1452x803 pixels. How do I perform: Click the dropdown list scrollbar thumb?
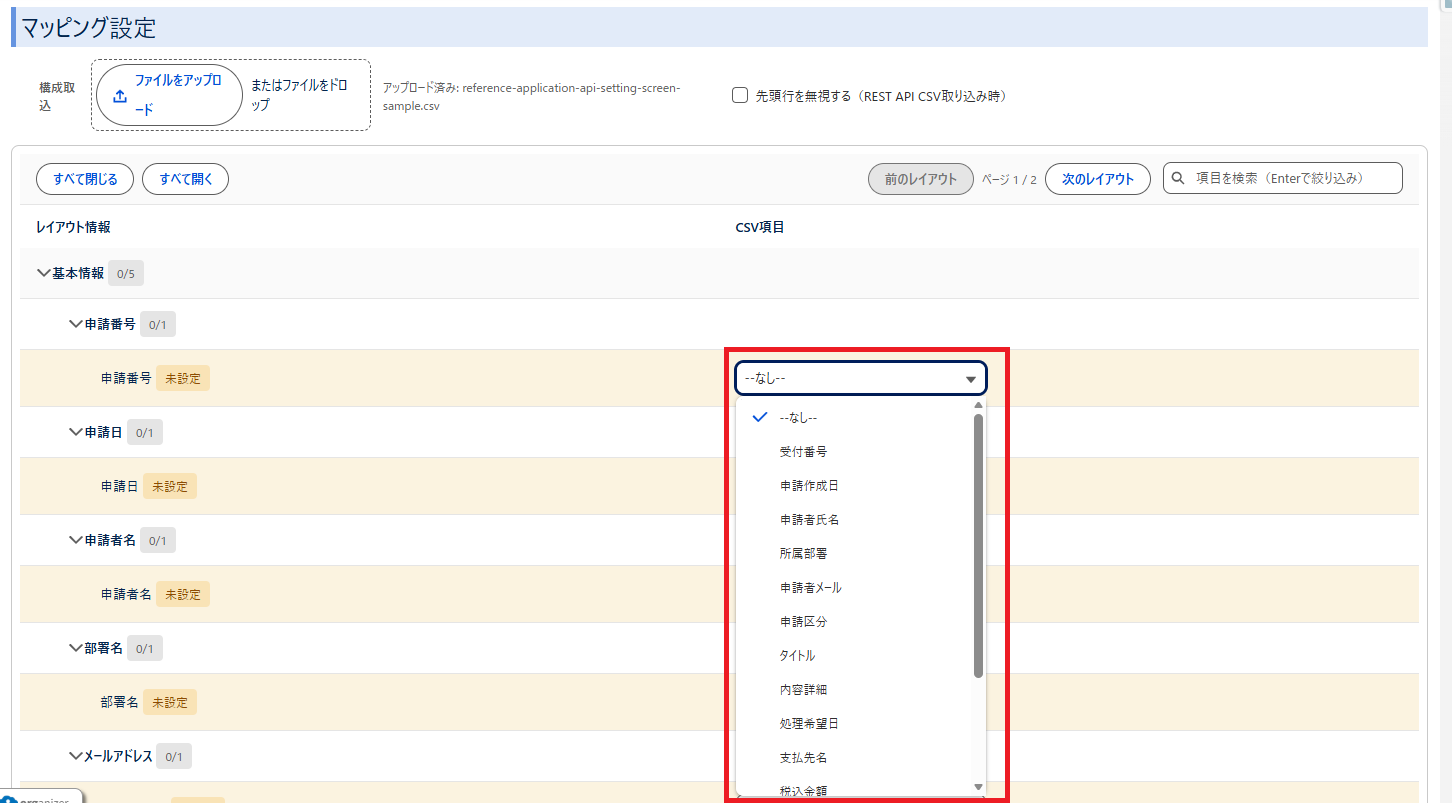pos(978,545)
